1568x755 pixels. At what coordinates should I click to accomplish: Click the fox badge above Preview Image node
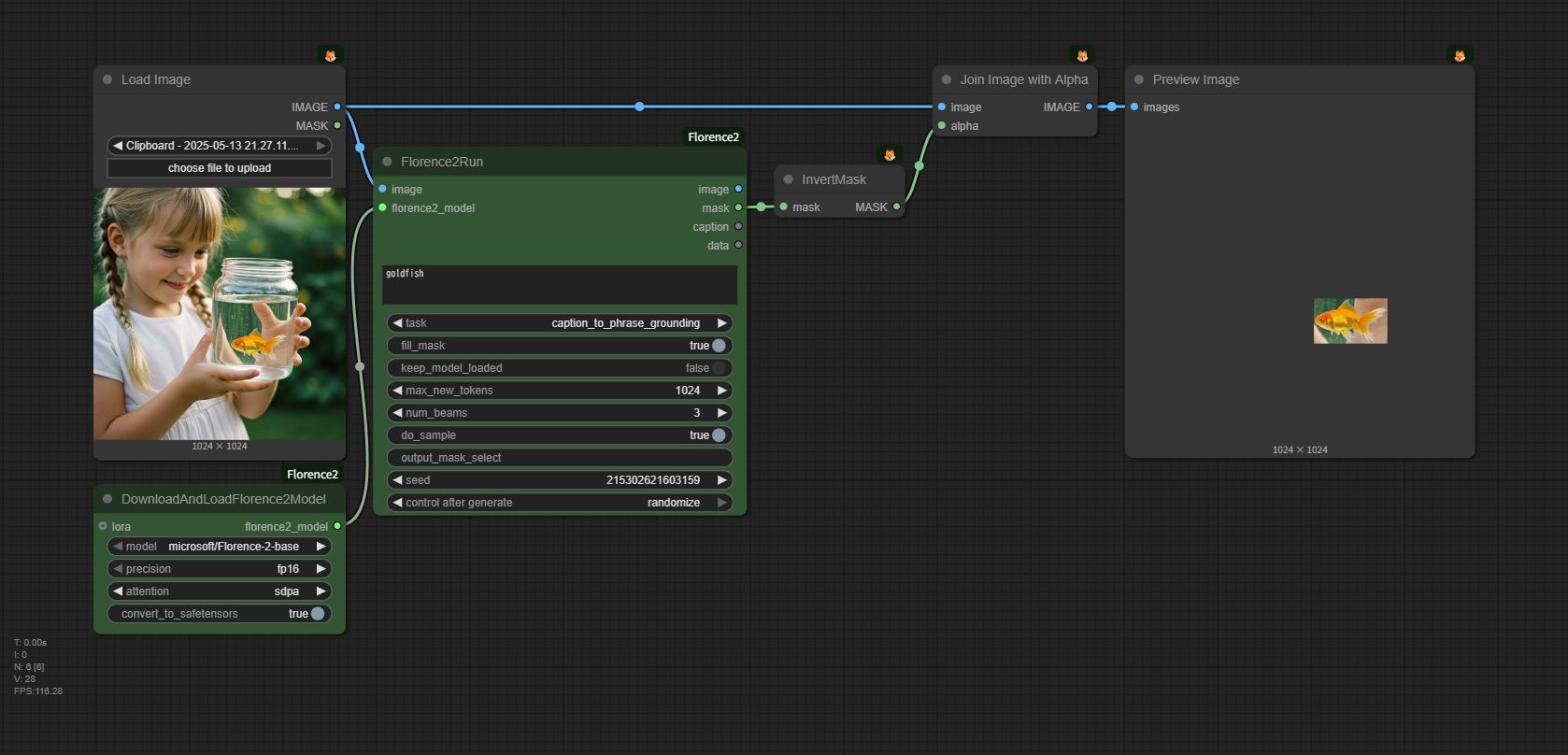1460,56
